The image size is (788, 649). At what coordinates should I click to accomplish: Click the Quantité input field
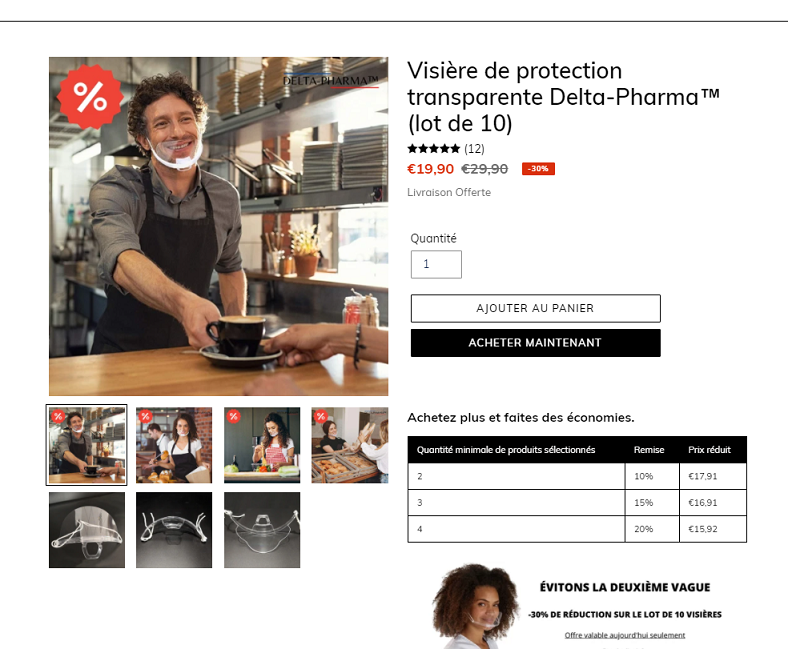(436, 264)
